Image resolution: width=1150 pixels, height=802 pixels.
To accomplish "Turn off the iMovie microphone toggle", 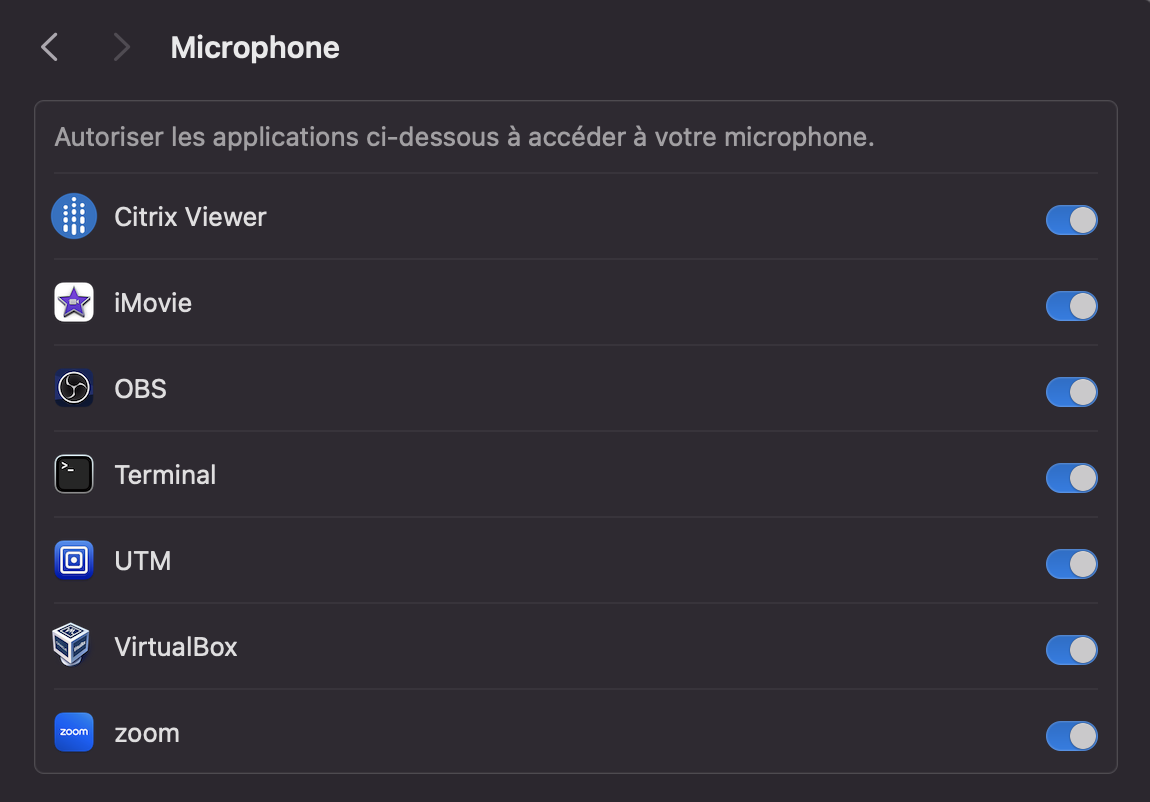I will tap(1072, 306).
